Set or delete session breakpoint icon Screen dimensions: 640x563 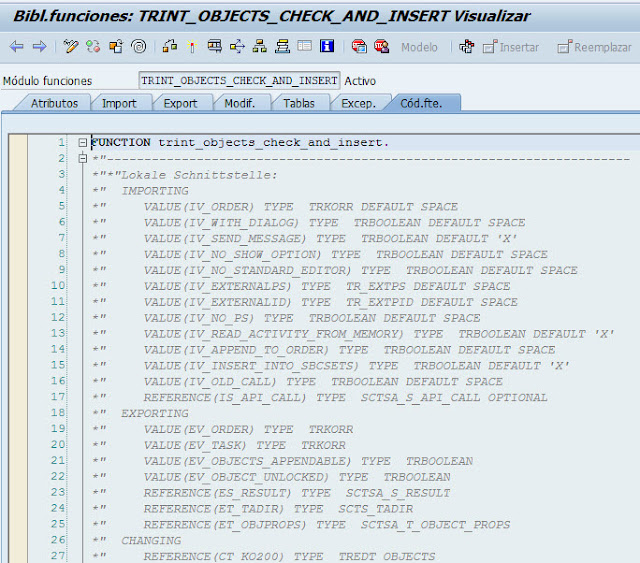click(359, 47)
